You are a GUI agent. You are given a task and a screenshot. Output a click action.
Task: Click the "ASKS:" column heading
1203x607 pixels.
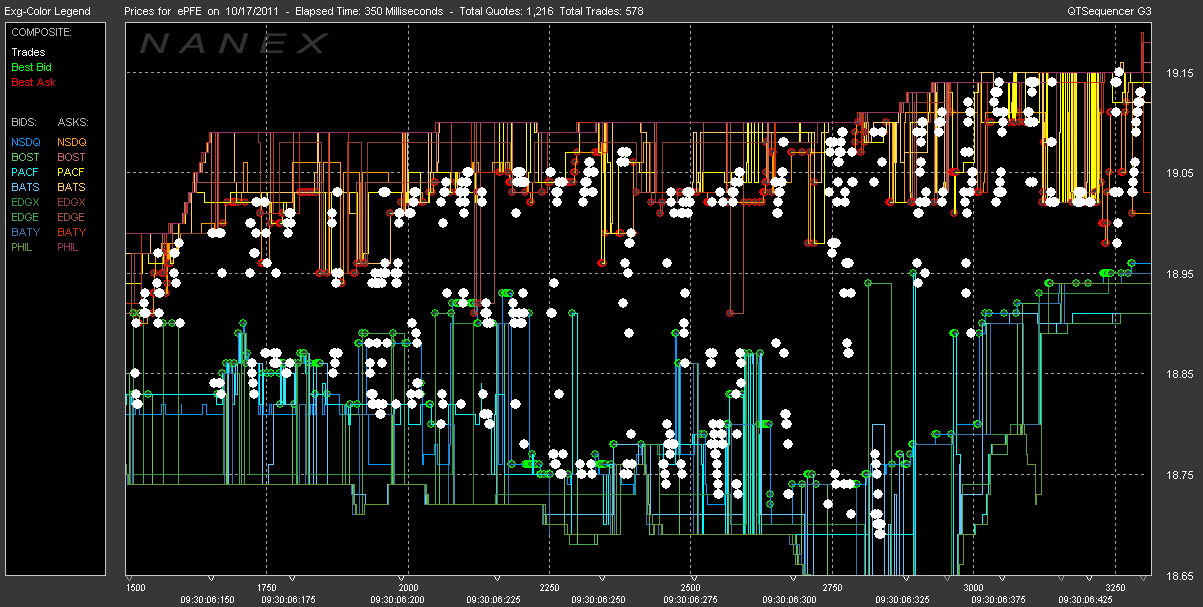pyautogui.click(x=72, y=121)
